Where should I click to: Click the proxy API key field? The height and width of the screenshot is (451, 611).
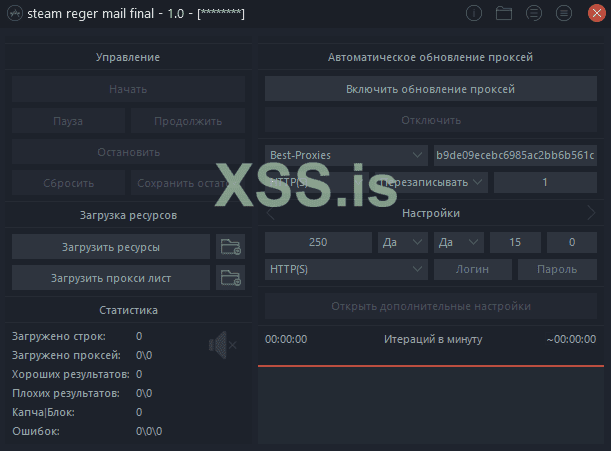coord(515,155)
